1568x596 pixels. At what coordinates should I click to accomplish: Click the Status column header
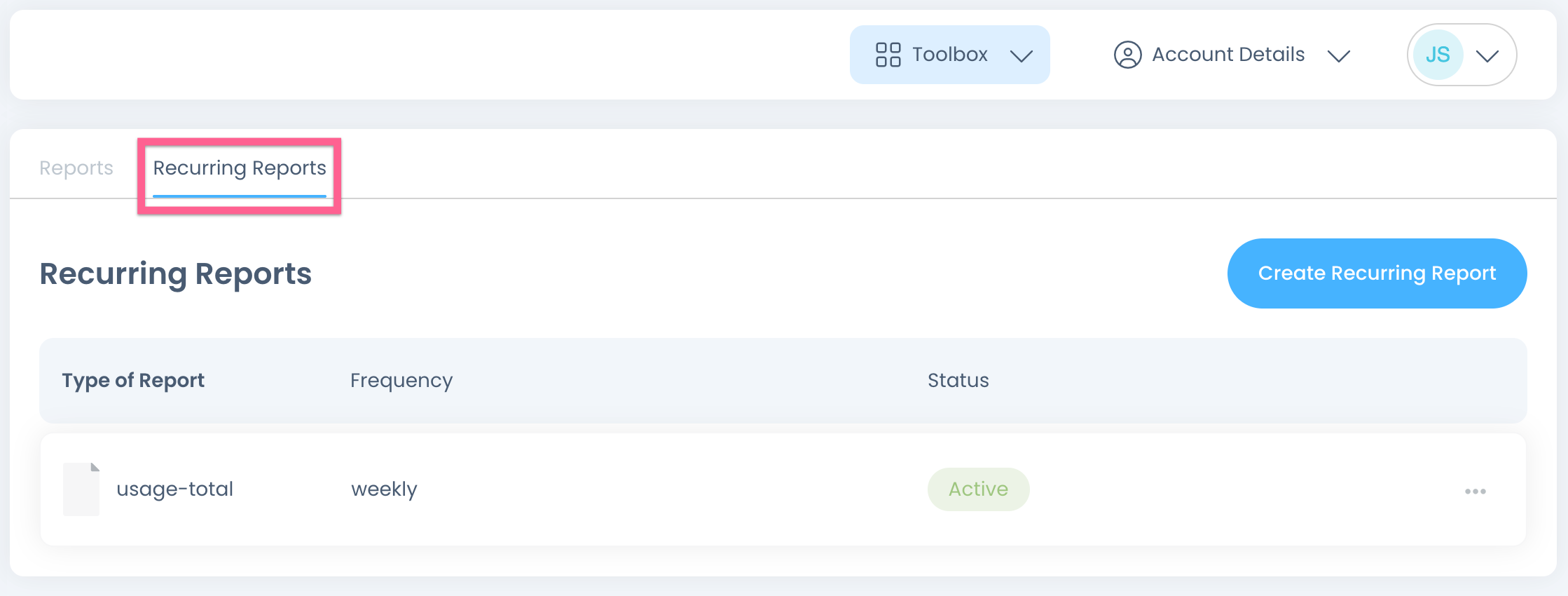(958, 380)
